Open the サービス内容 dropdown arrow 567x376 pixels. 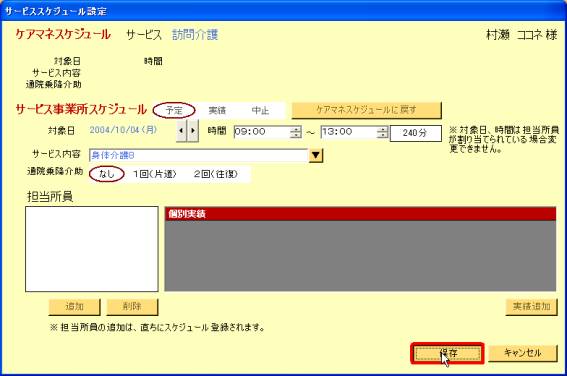pos(316,155)
